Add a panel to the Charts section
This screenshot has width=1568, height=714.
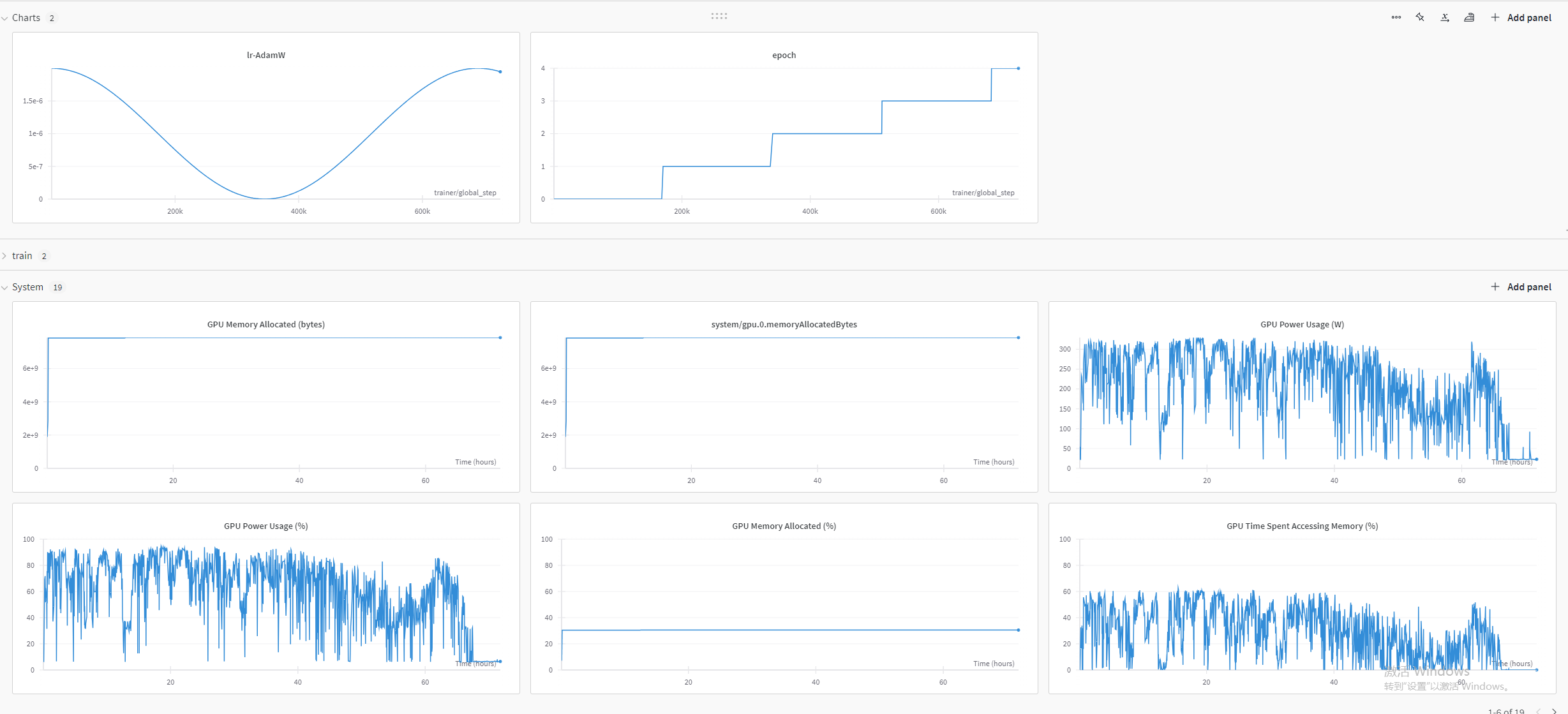click(x=1521, y=18)
